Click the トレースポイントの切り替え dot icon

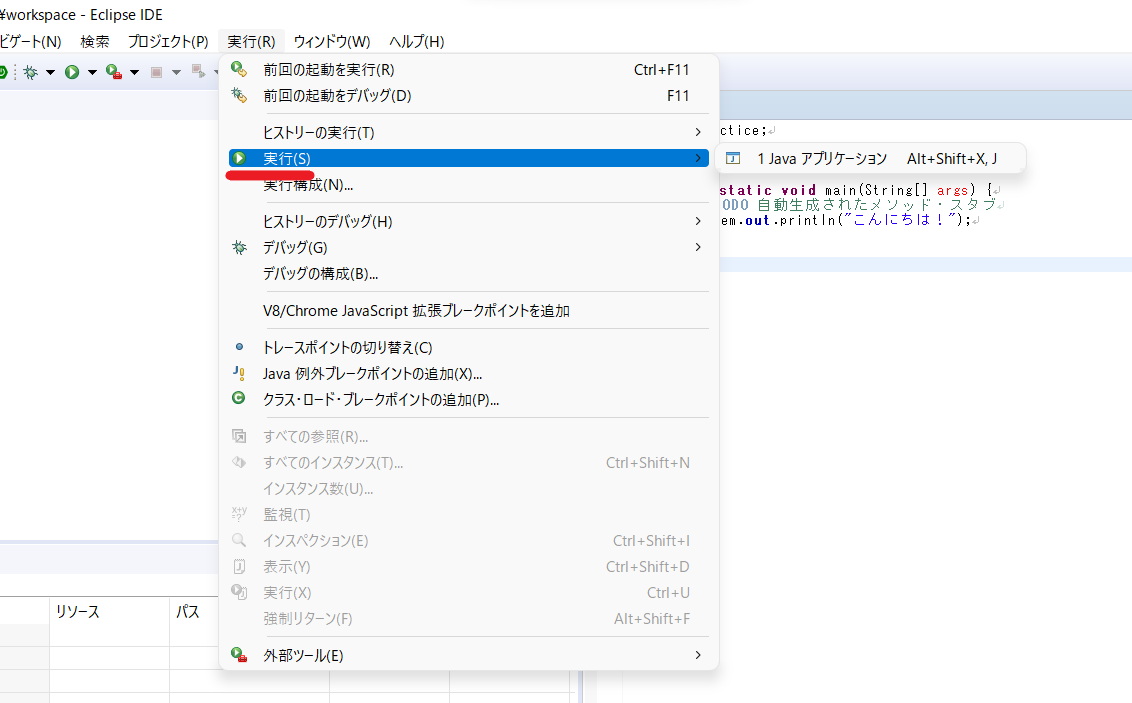point(240,347)
